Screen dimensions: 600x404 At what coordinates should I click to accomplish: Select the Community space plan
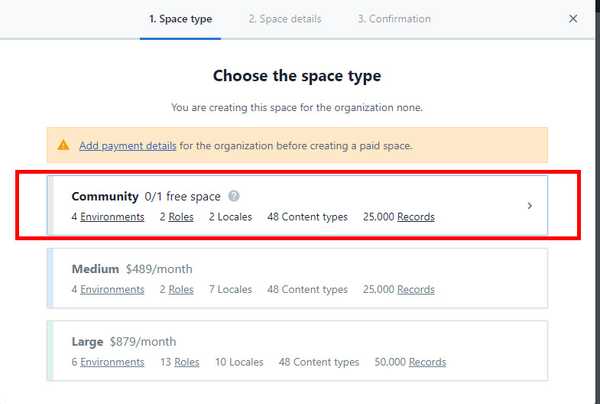coord(298,206)
